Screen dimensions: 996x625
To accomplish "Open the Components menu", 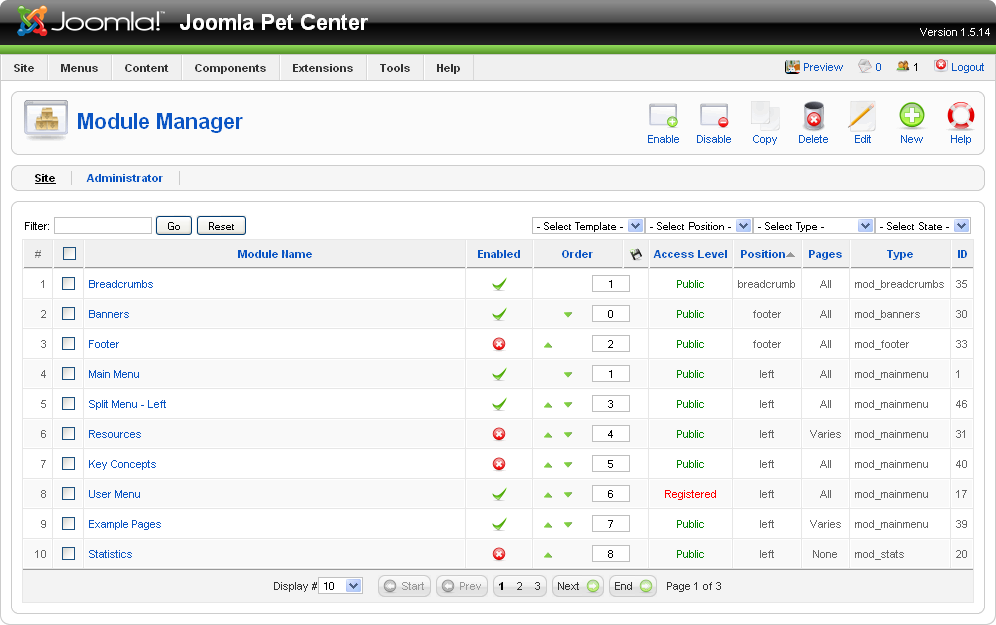I will tap(230, 68).
